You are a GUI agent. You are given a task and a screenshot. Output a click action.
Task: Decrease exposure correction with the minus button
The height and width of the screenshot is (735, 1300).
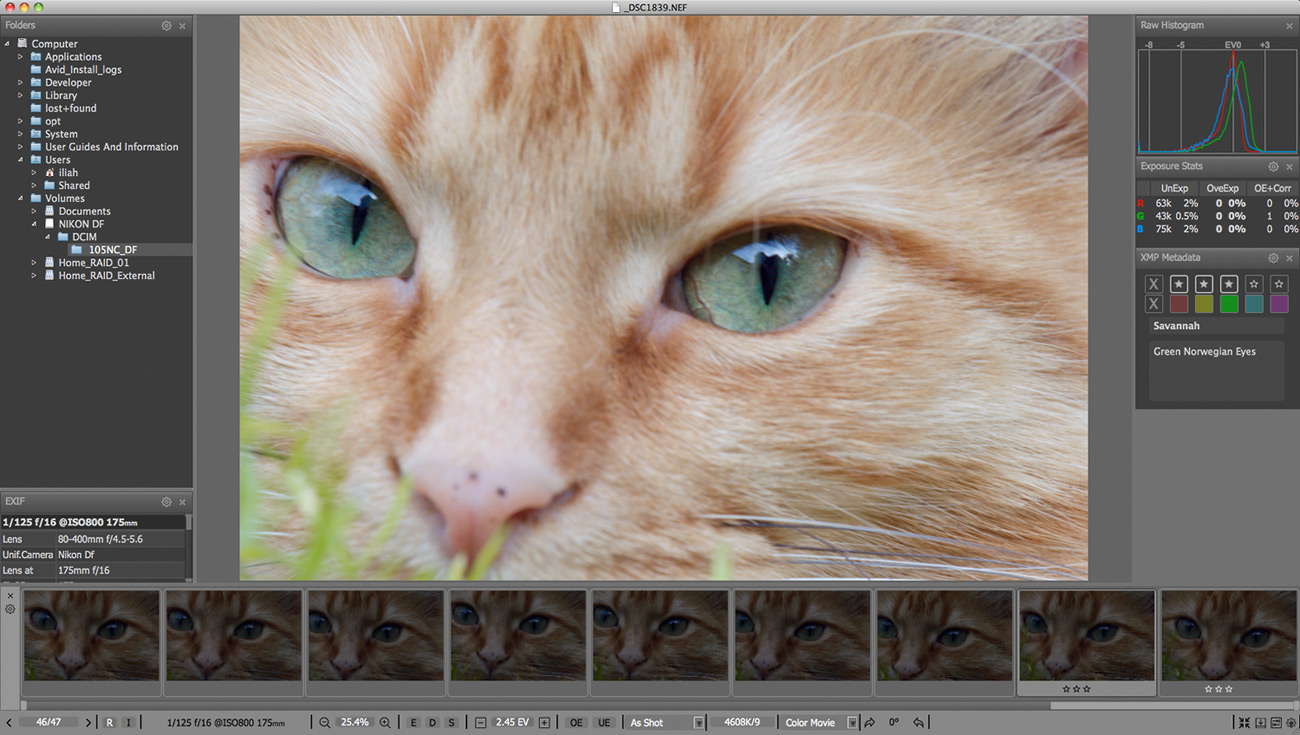[480, 722]
